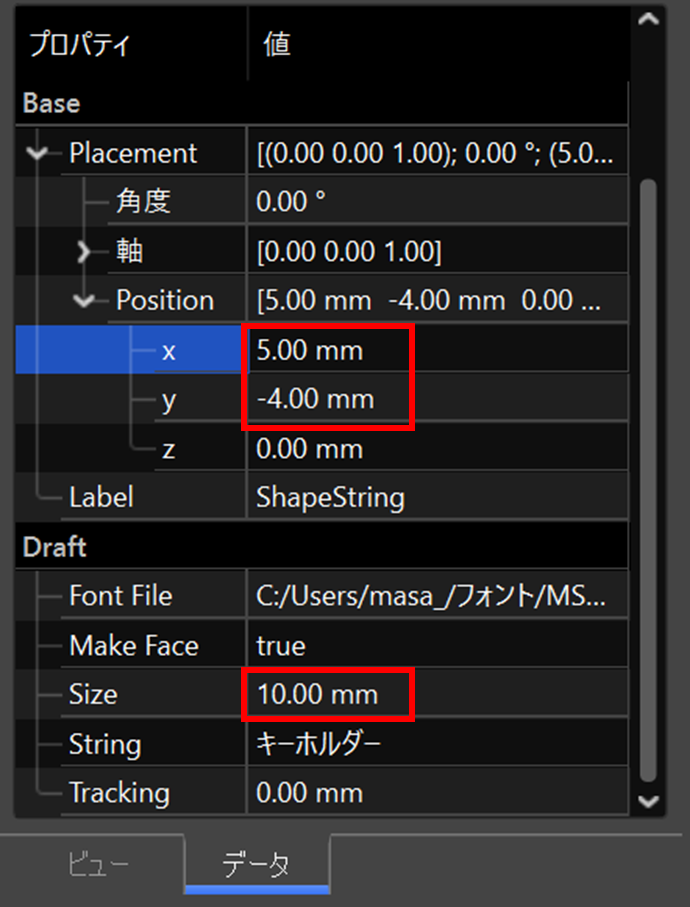The image size is (690, 907).
Task: Click the scrollbar up arrow
Action: pos(648,19)
